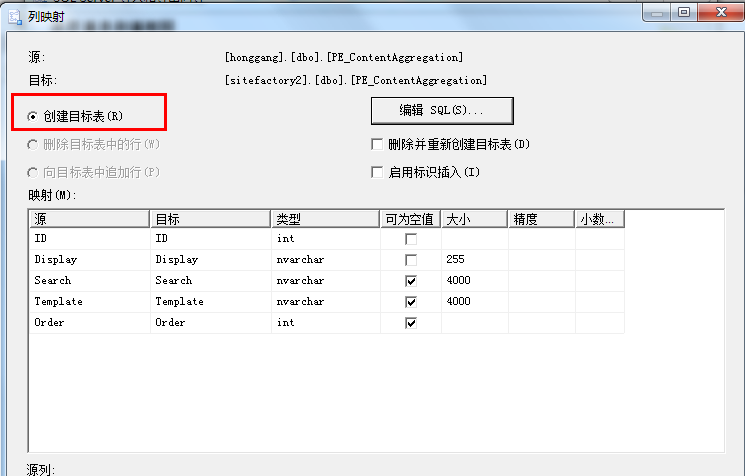Click the 大小 column header
Viewport: 745px width, 476px height.
(474, 219)
